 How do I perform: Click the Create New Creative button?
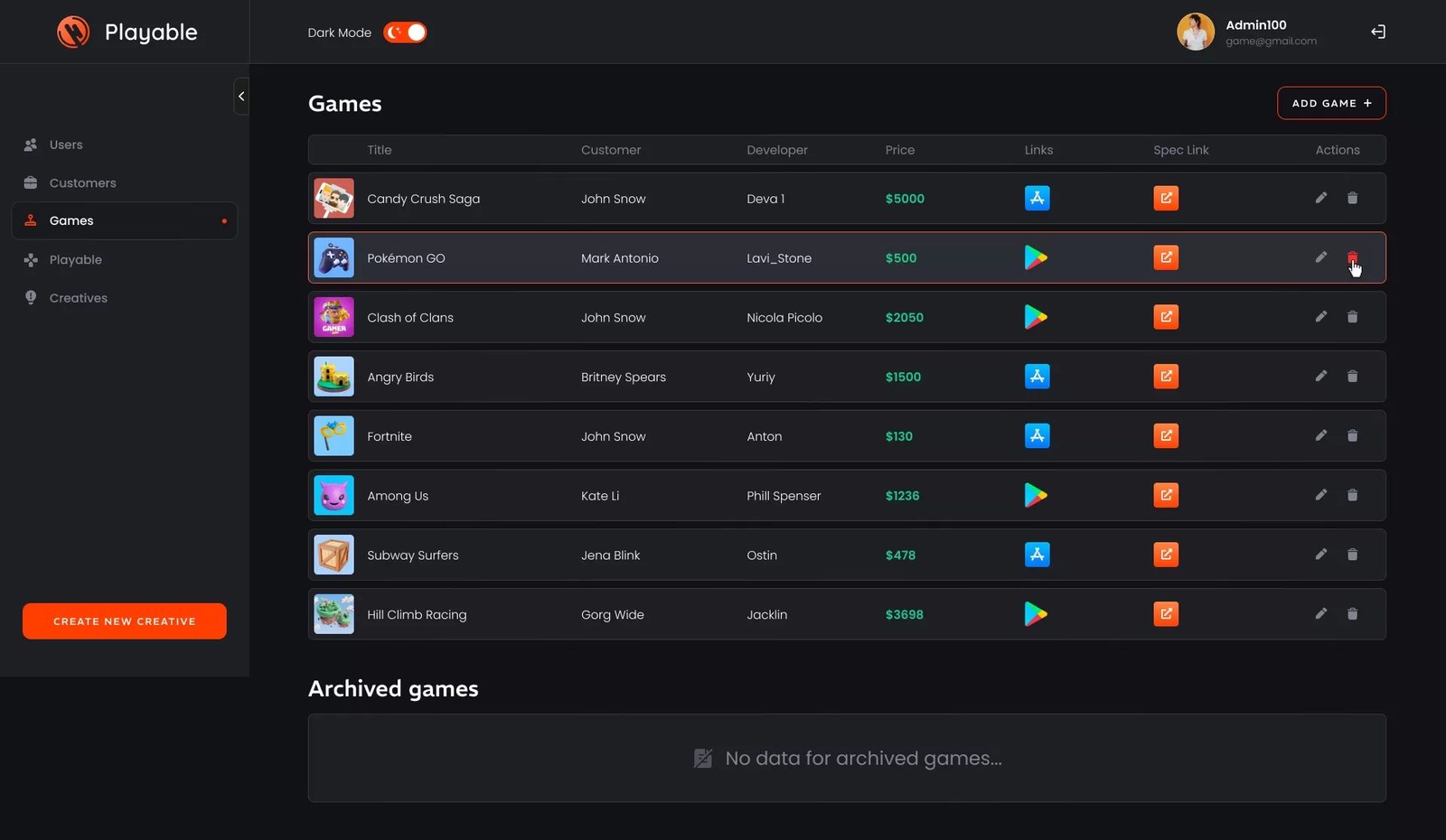tap(125, 621)
